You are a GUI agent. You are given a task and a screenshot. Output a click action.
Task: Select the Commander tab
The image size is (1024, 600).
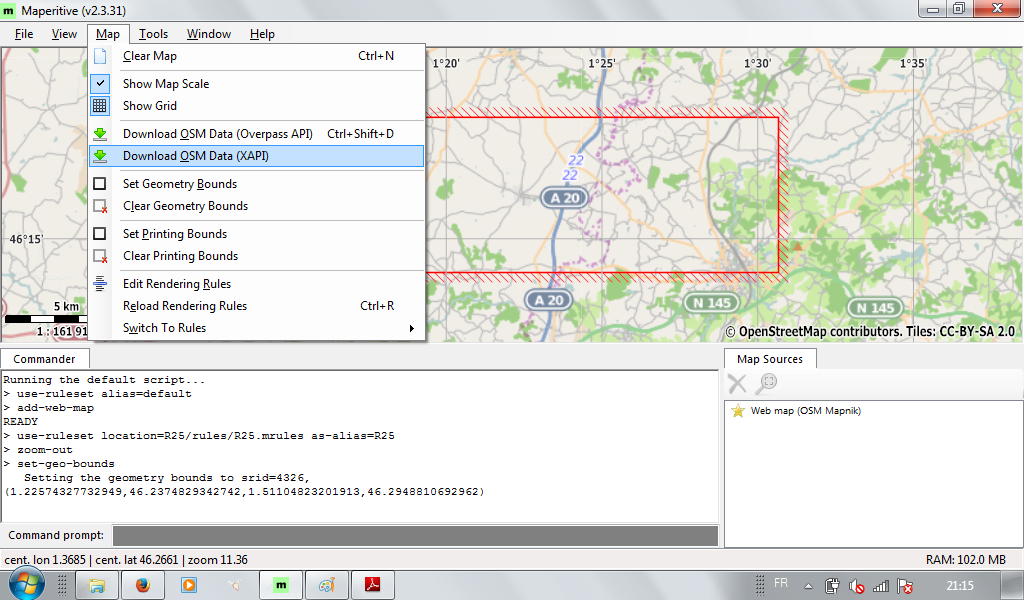(44, 359)
